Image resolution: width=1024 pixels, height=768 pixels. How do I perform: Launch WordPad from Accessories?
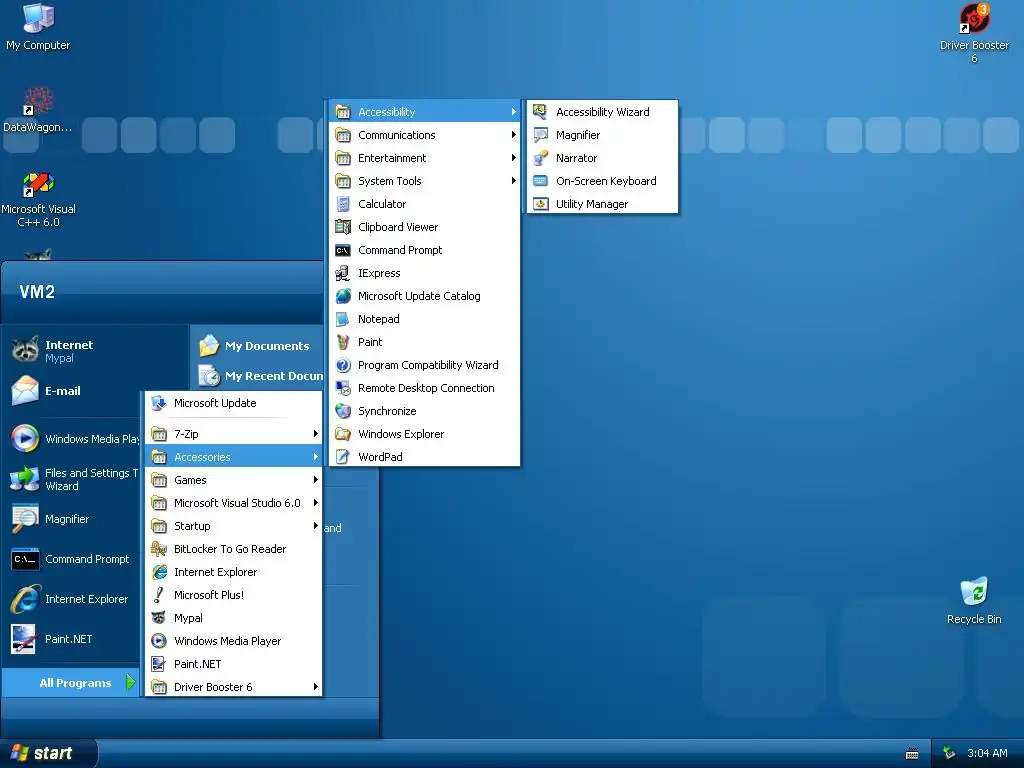425,456
